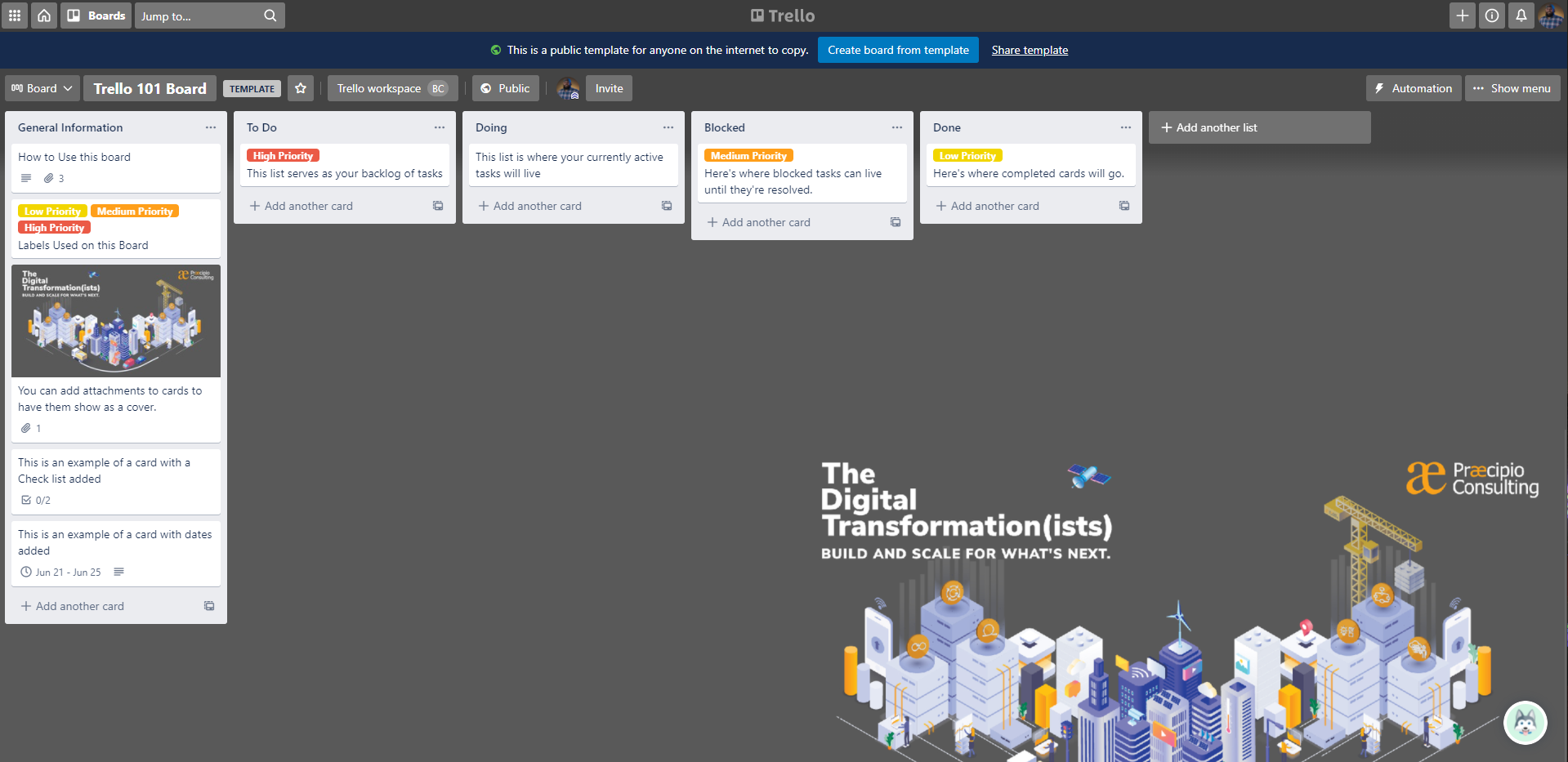Click the Trello logo in header

click(x=783, y=16)
